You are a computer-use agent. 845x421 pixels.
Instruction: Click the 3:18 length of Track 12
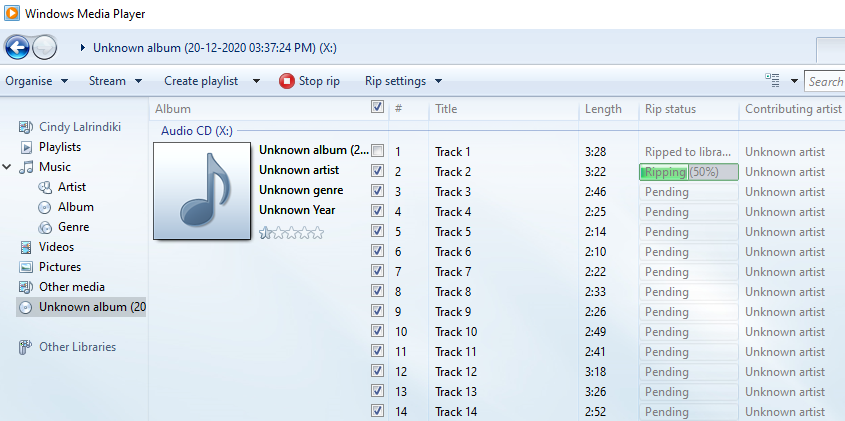(595, 372)
